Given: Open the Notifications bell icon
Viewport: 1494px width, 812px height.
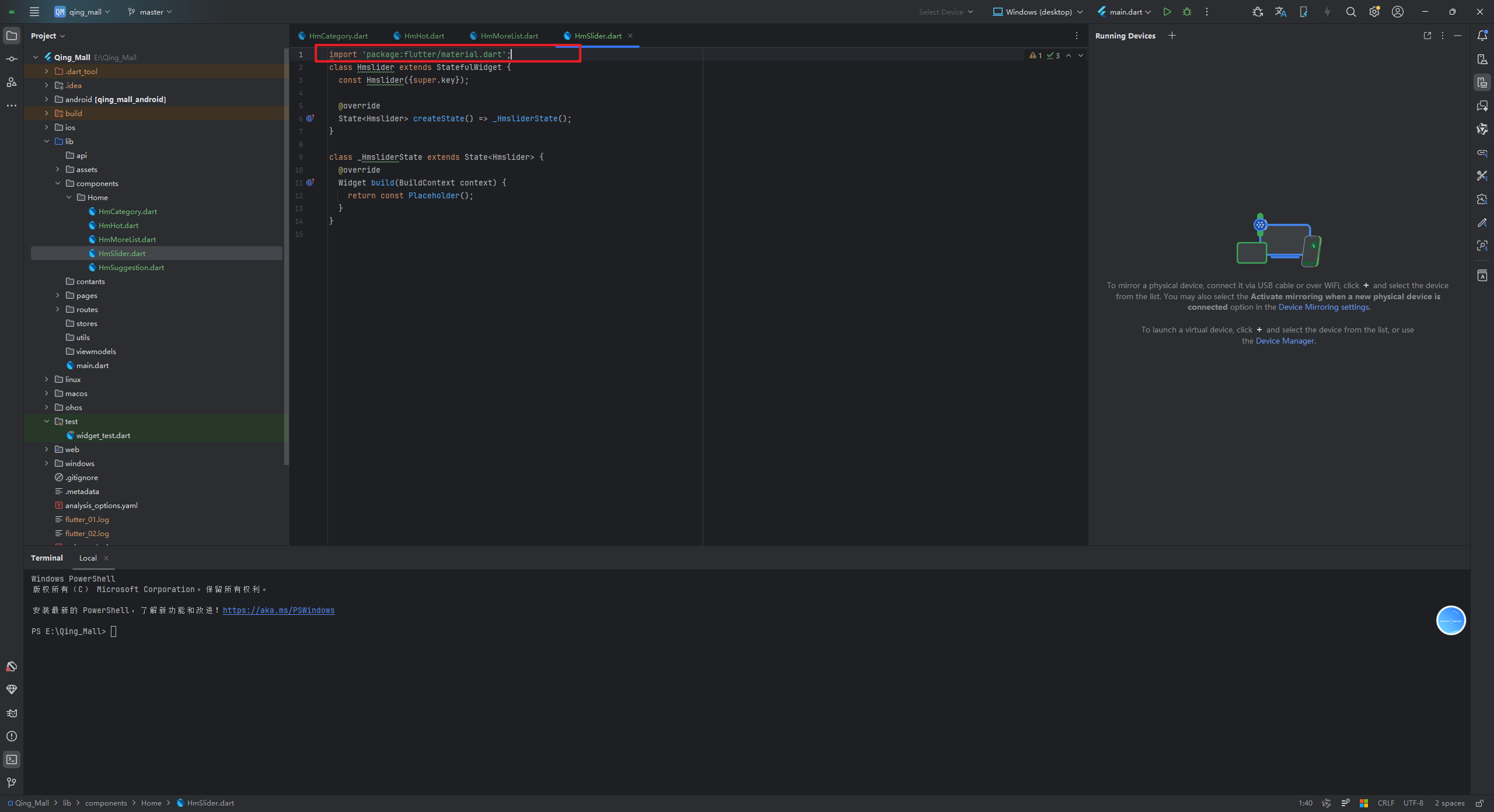Looking at the screenshot, I should [1482, 36].
